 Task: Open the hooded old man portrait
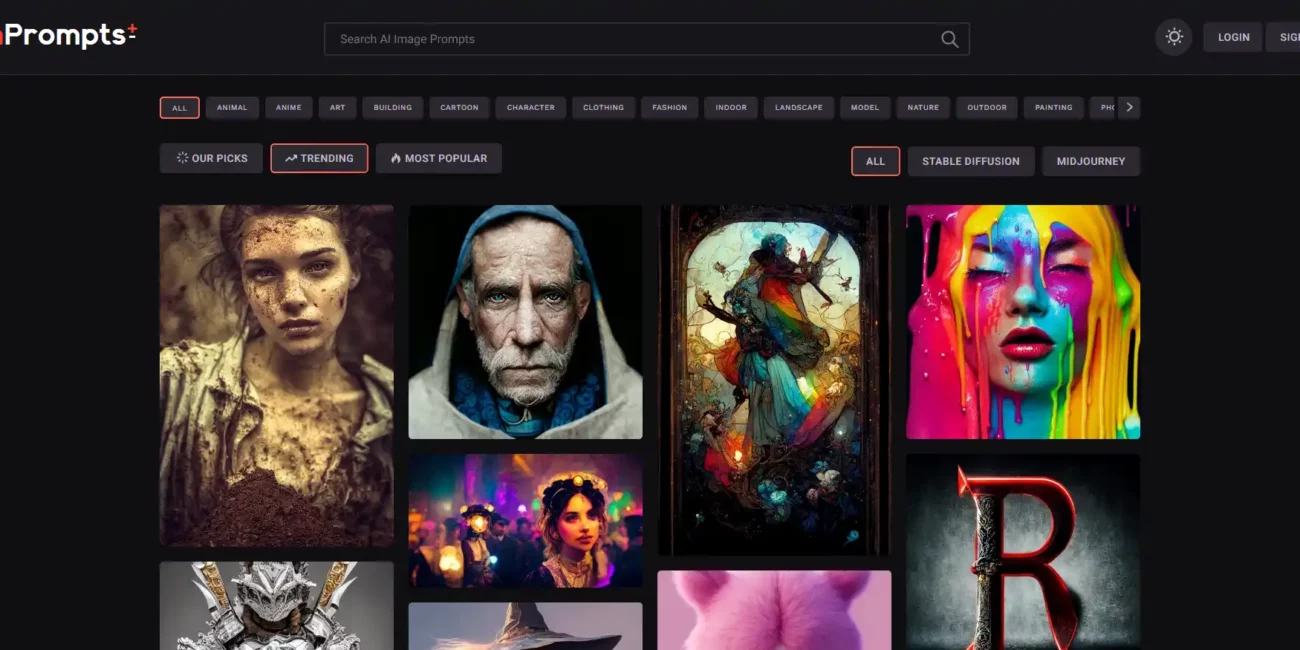pos(525,322)
